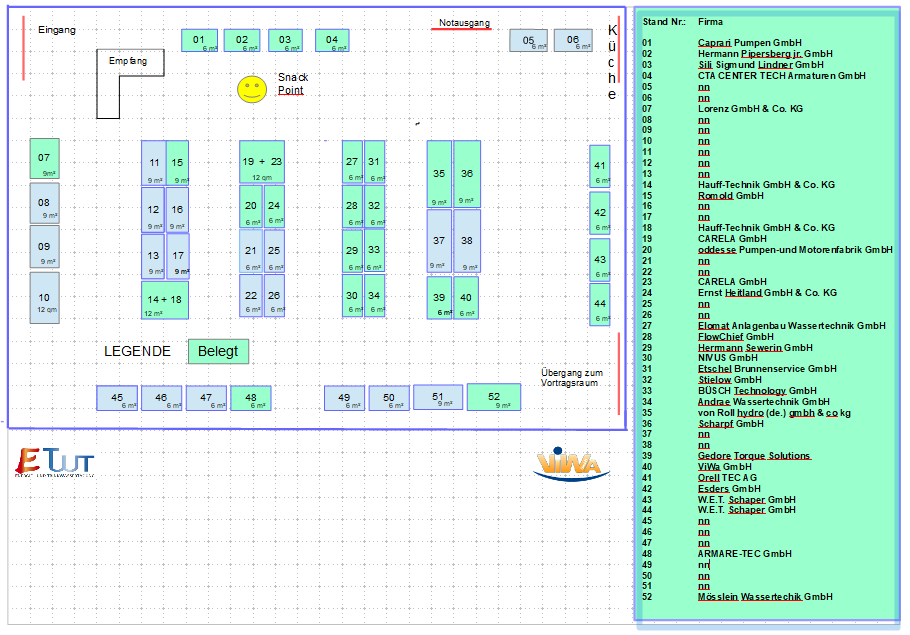Select booth 20

click(x=251, y=206)
